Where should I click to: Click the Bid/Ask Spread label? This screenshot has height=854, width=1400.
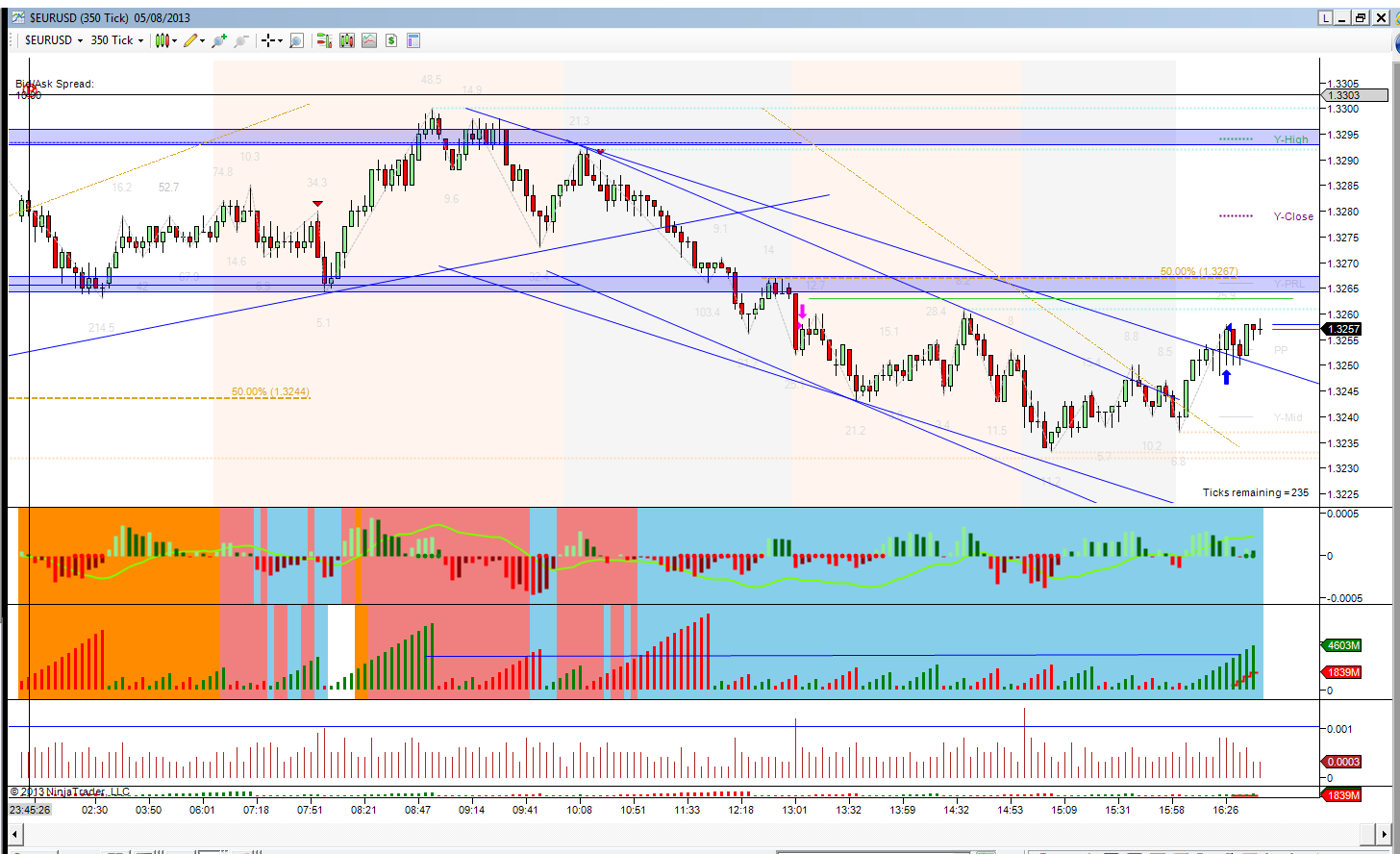(x=55, y=84)
